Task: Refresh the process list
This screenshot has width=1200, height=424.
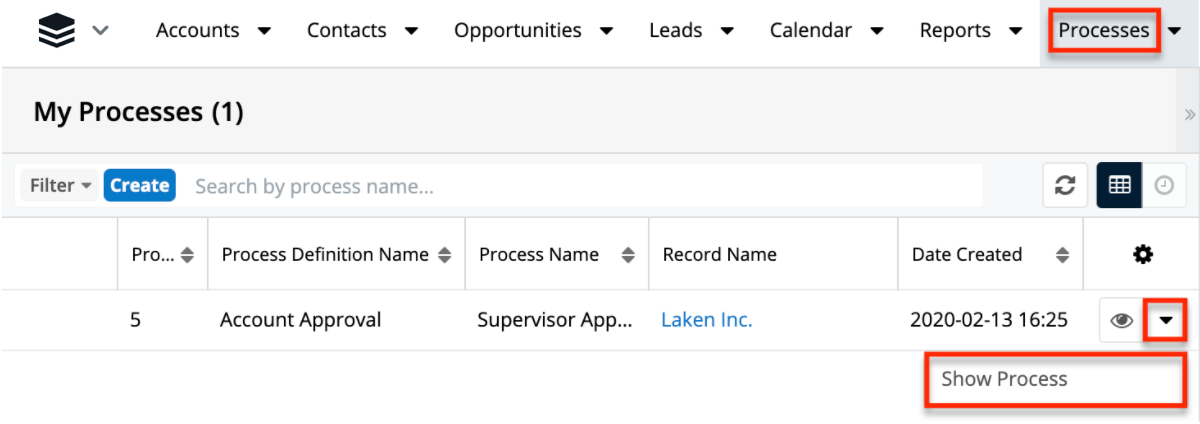Action: (x=1065, y=186)
